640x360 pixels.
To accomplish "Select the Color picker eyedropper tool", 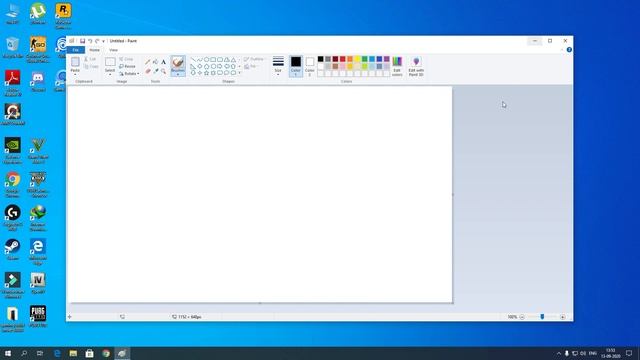I will tap(156, 71).
